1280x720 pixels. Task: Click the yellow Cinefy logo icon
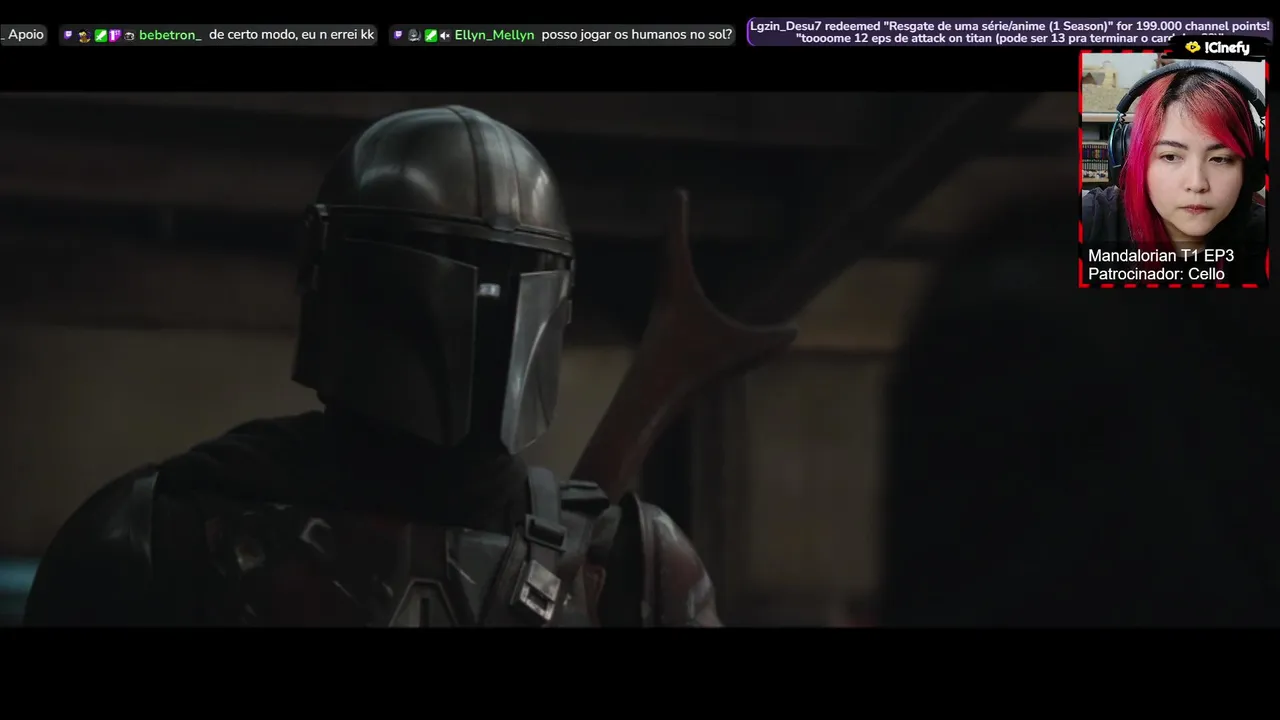(x=1192, y=47)
